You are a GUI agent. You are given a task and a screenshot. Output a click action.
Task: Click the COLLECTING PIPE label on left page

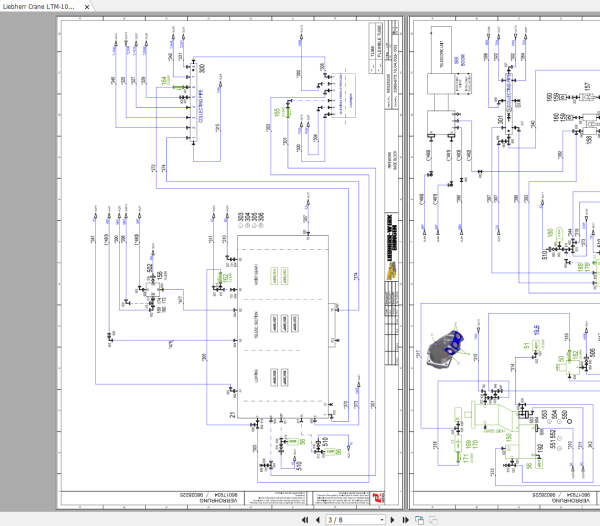click(x=201, y=106)
